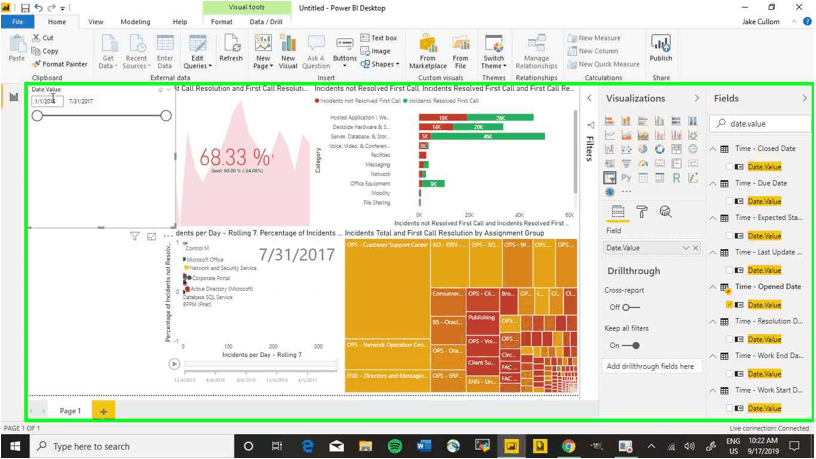The height and width of the screenshot is (459, 816).
Task: Click Refresh in the ribbon
Action: point(231,48)
